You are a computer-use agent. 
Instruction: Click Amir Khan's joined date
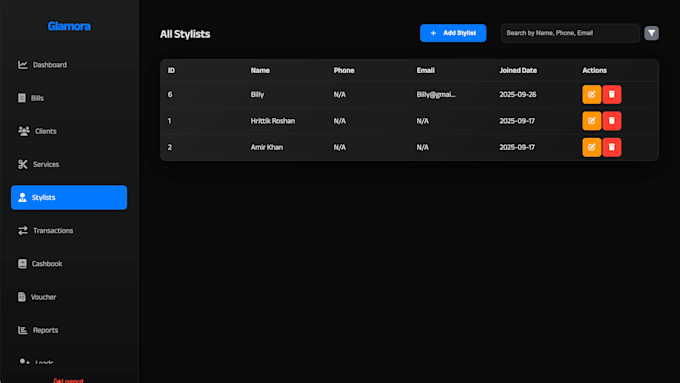pos(517,147)
